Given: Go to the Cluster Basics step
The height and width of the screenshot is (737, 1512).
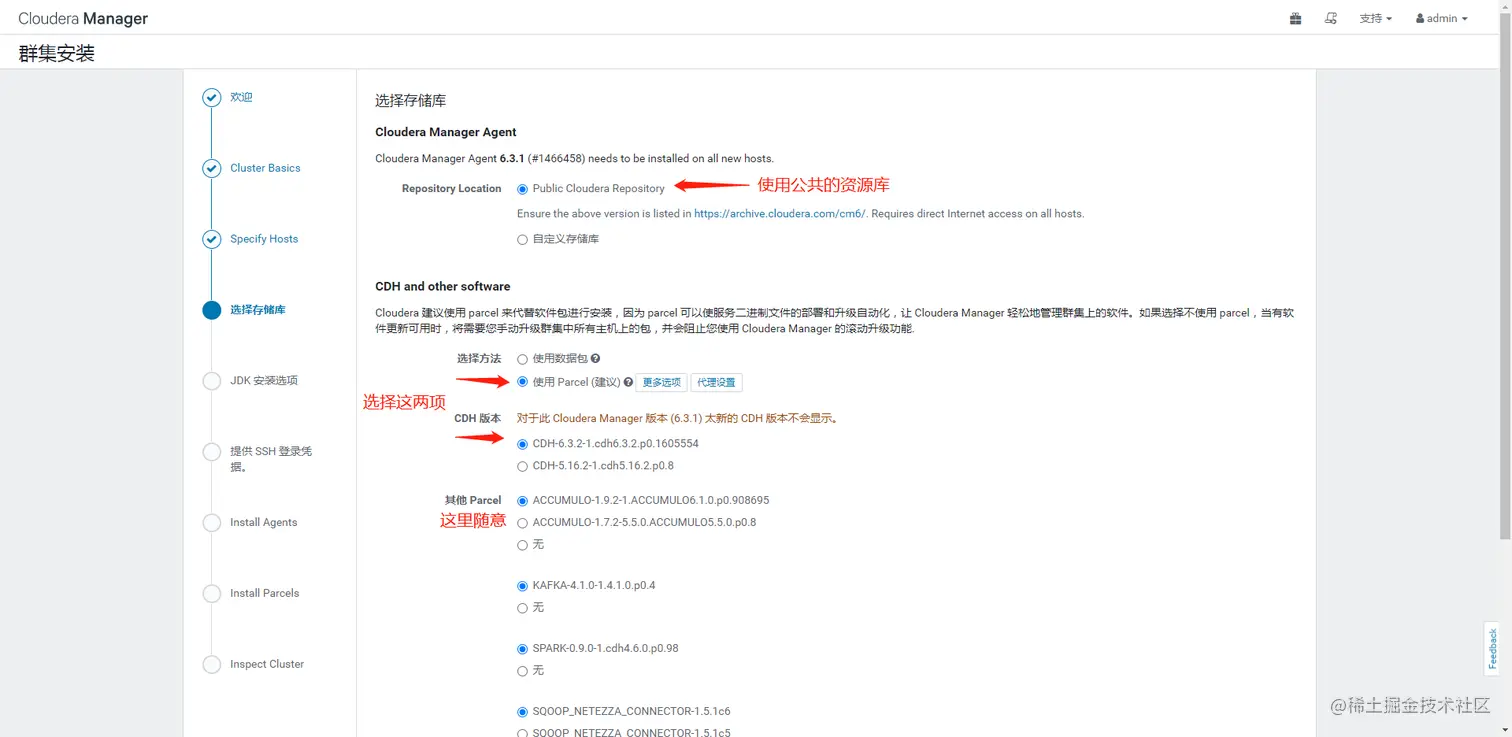Looking at the screenshot, I should (265, 168).
